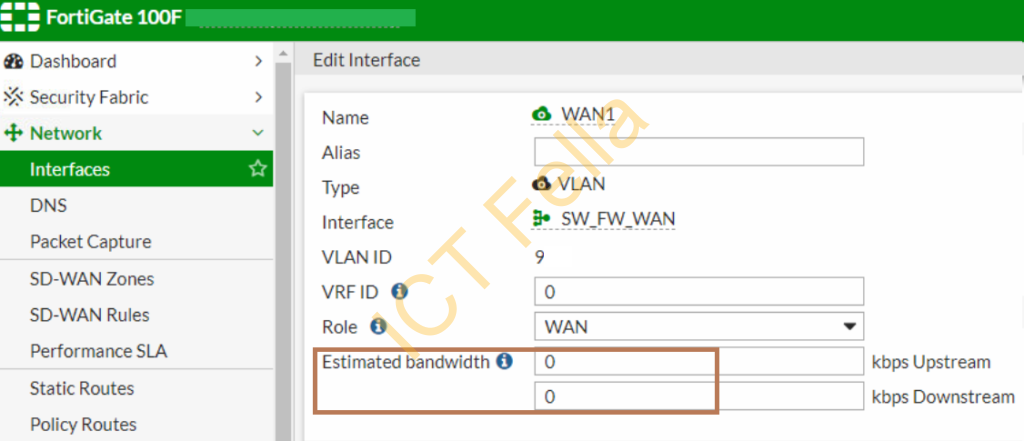The image size is (1024, 441).
Task: Click the Security Fabric icon
Action: 14,97
